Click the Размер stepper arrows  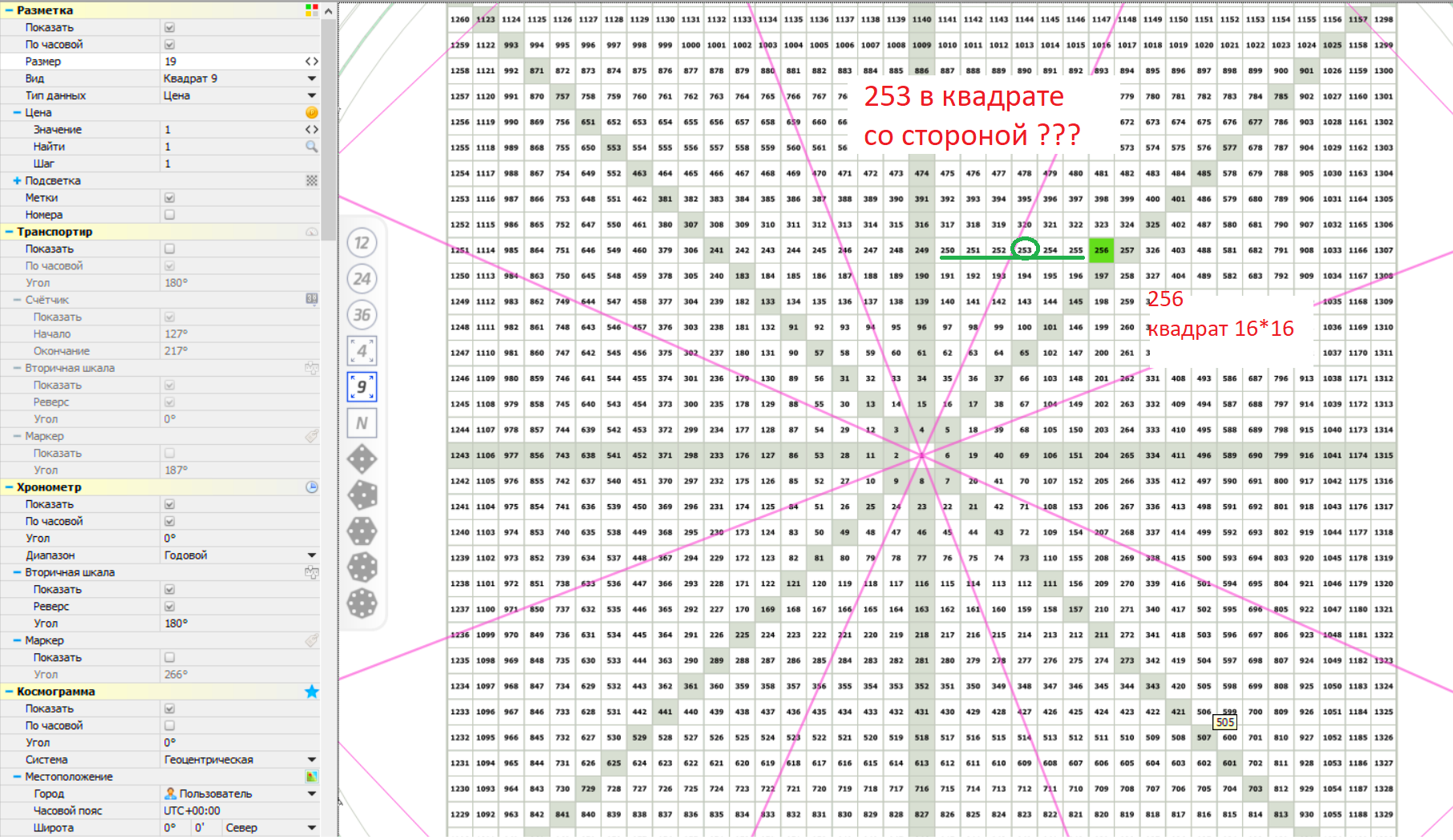312,61
